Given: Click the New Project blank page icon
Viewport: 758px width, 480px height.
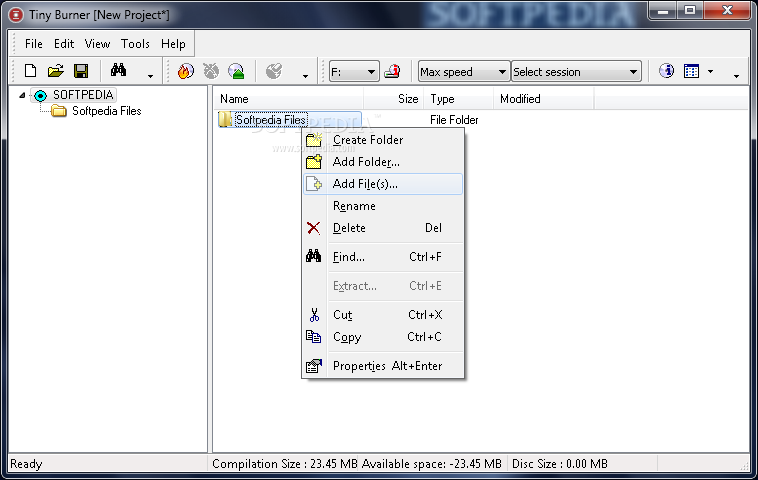Looking at the screenshot, I should point(30,71).
